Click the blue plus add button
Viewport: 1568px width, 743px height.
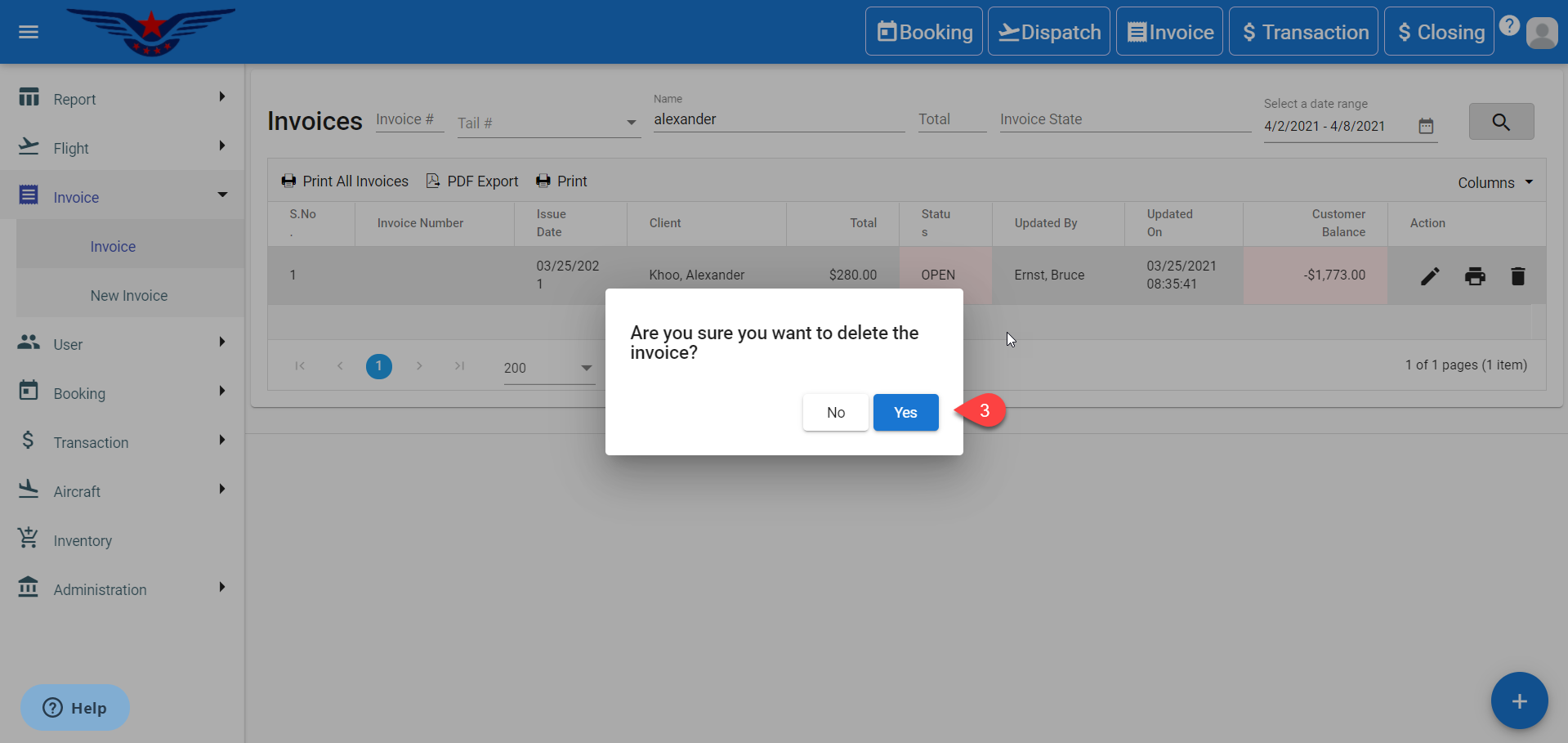tap(1519, 700)
